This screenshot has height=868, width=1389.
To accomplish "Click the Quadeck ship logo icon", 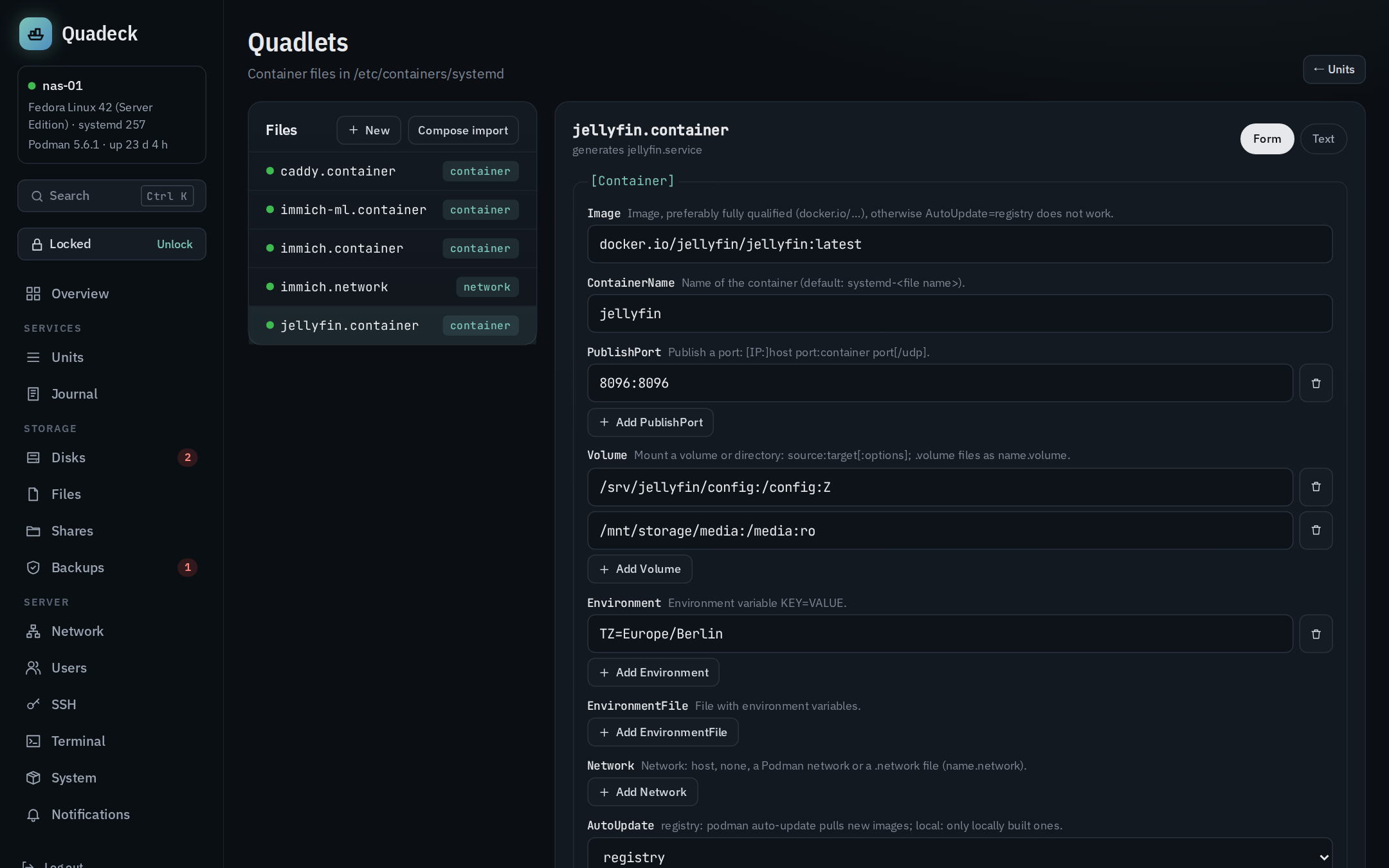I will pyautogui.click(x=35, y=33).
